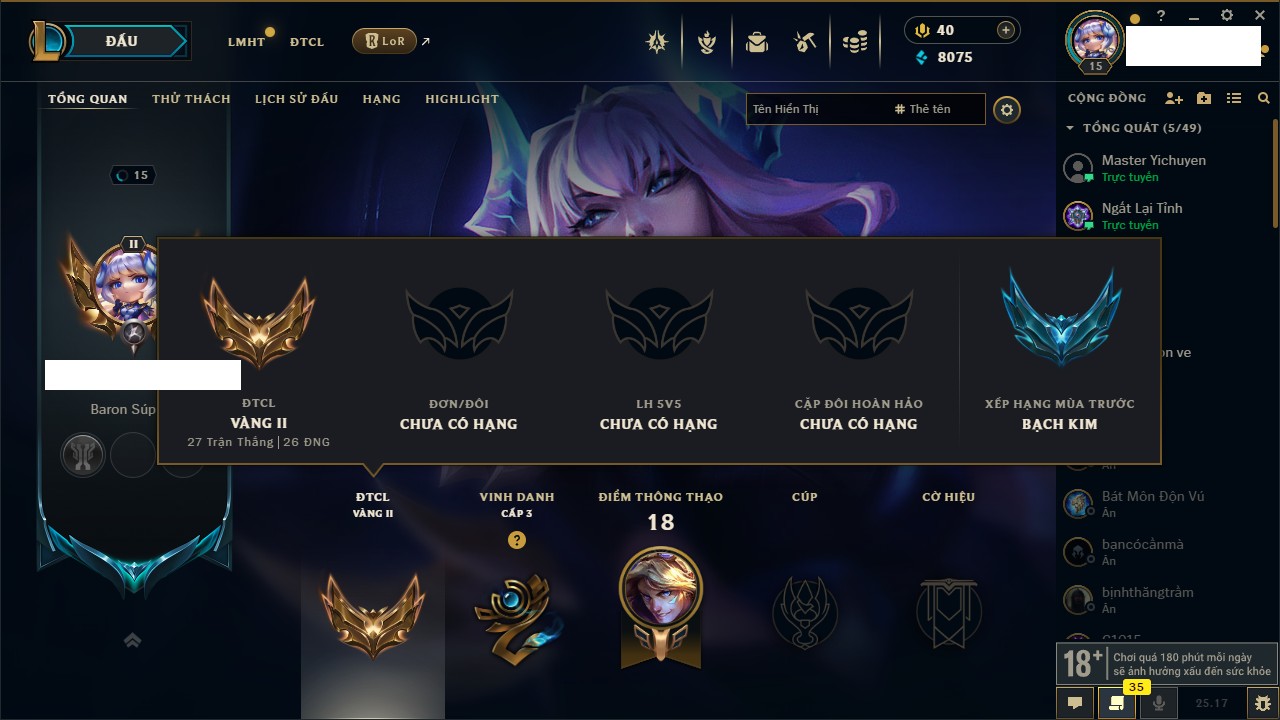The width and height of the screenshot is (1280, 720).
Task: Open the Store coins icon
Action: 854,42
